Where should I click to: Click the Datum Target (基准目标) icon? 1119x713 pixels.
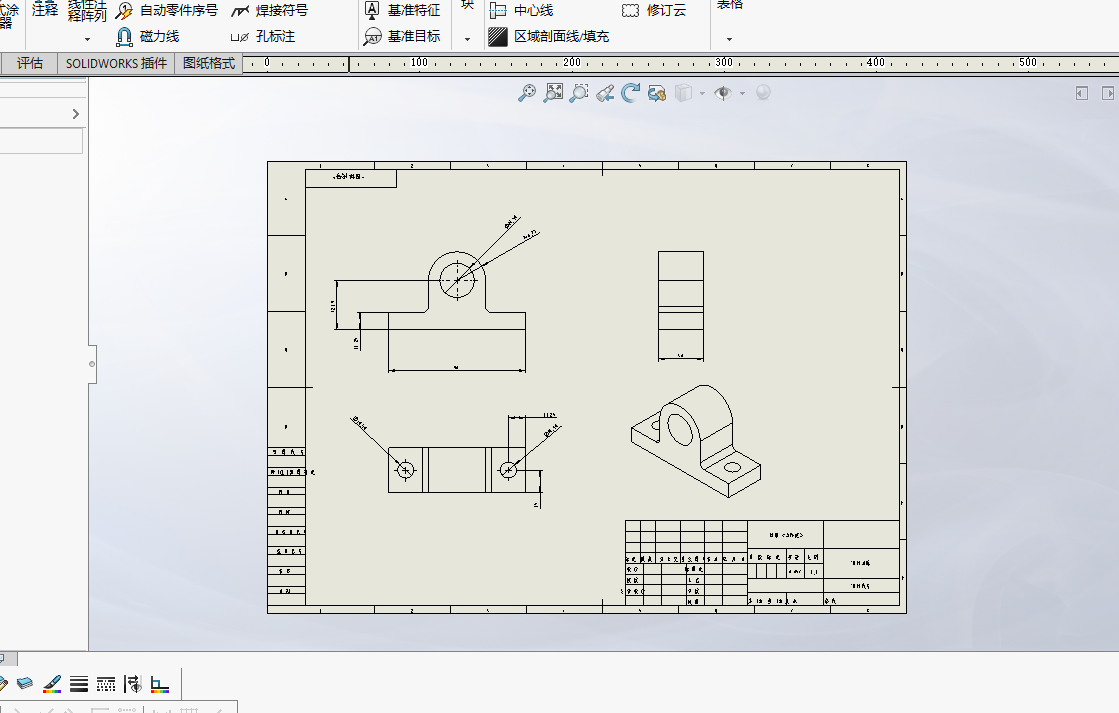373,36
